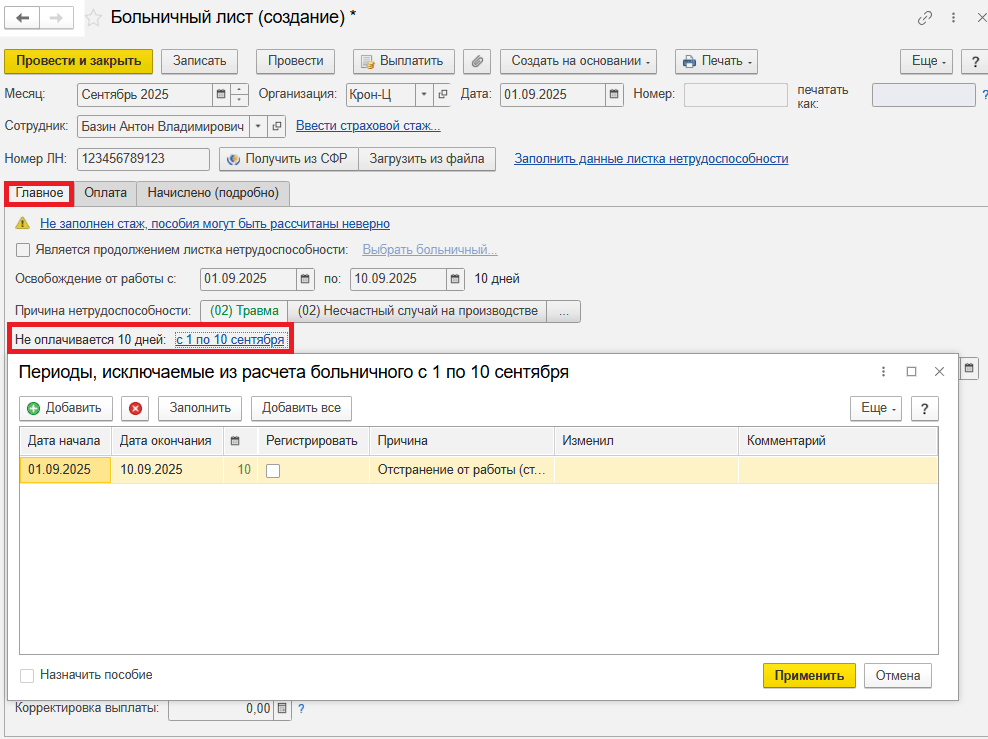Navigate back with the left arrow
Screen dimensions: 988x739
tap(23, 18)
